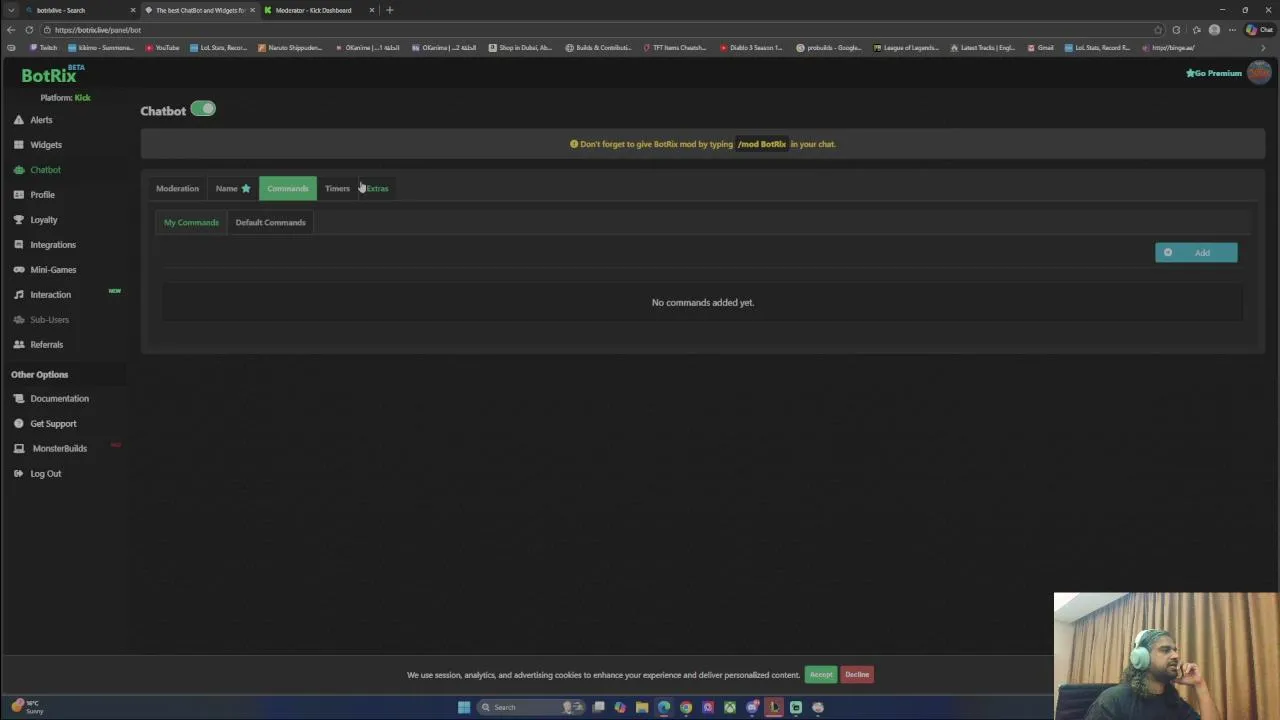Switch to the Moderator Kick Dashboard browser tab
Viewport: 1280px width, 720px height.
coord(318,10)
